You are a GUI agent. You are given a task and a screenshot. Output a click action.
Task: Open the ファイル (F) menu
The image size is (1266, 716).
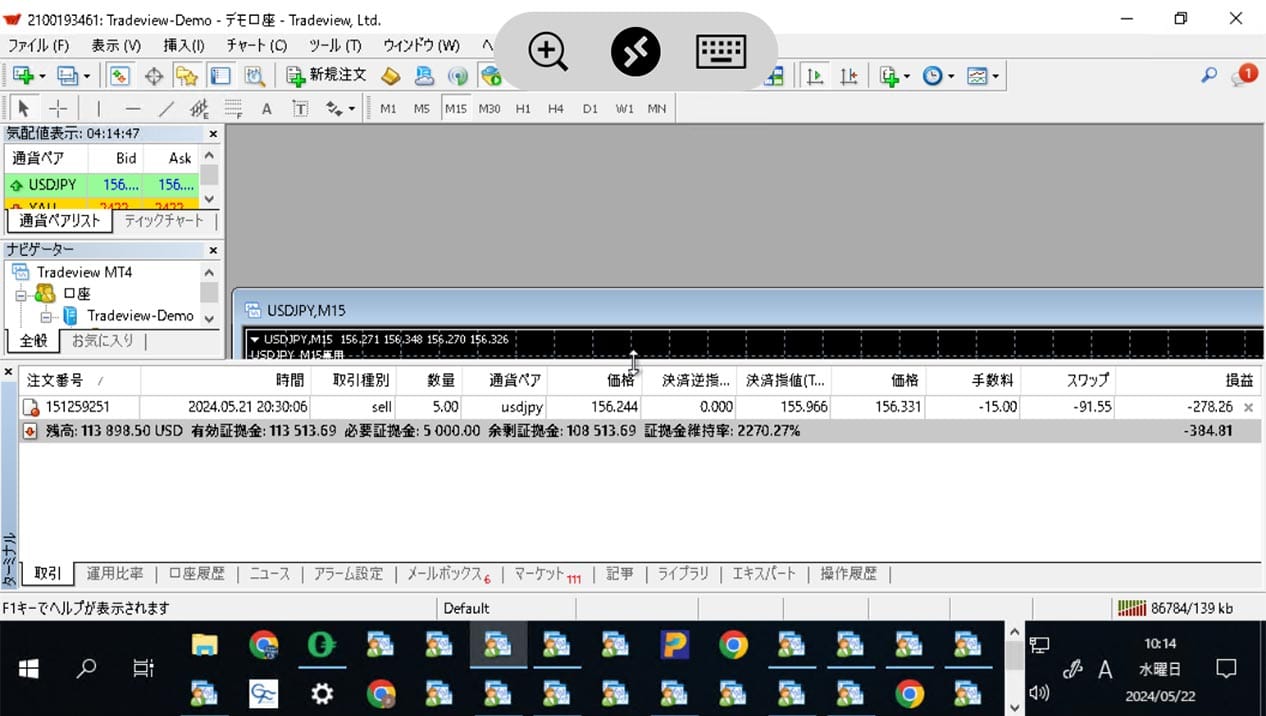(39, 45)
